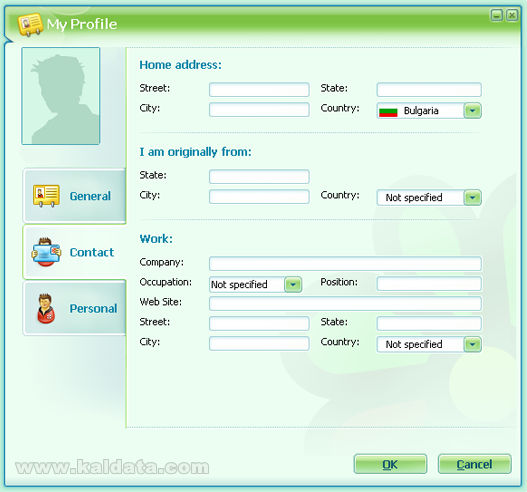Close the My Profile window
This screenshot has height=492, width=527.
[512, 15]
